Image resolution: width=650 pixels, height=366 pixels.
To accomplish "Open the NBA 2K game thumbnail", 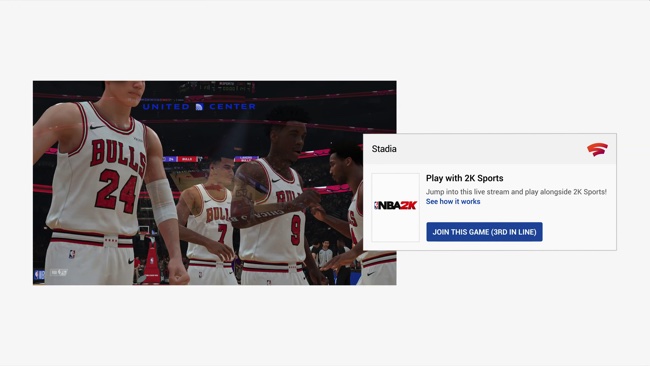I will point(395,207).
